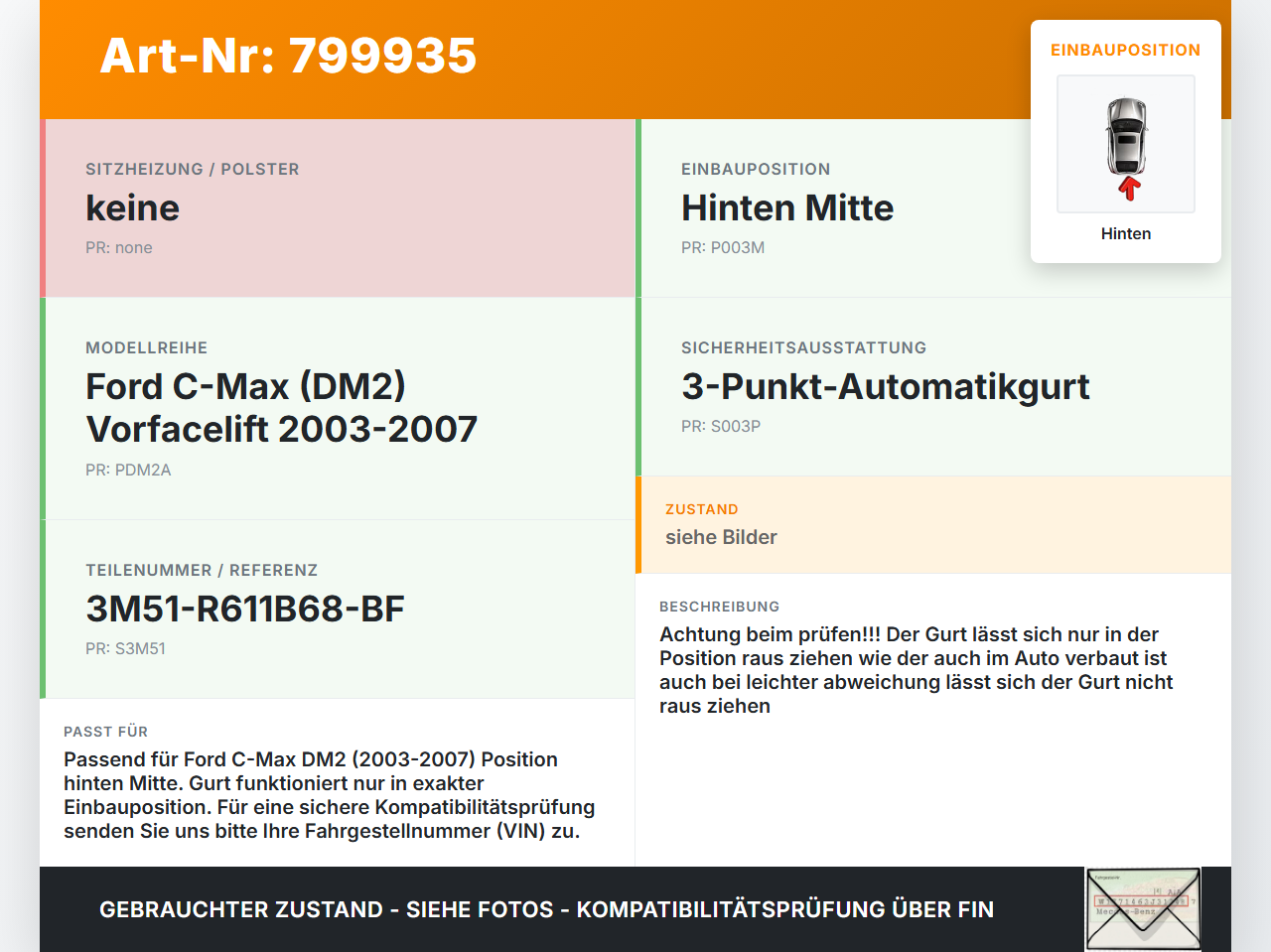Click the Beschreibung text about the Gurt
This screenshot has width=1271, height=952.
point(917,670)
